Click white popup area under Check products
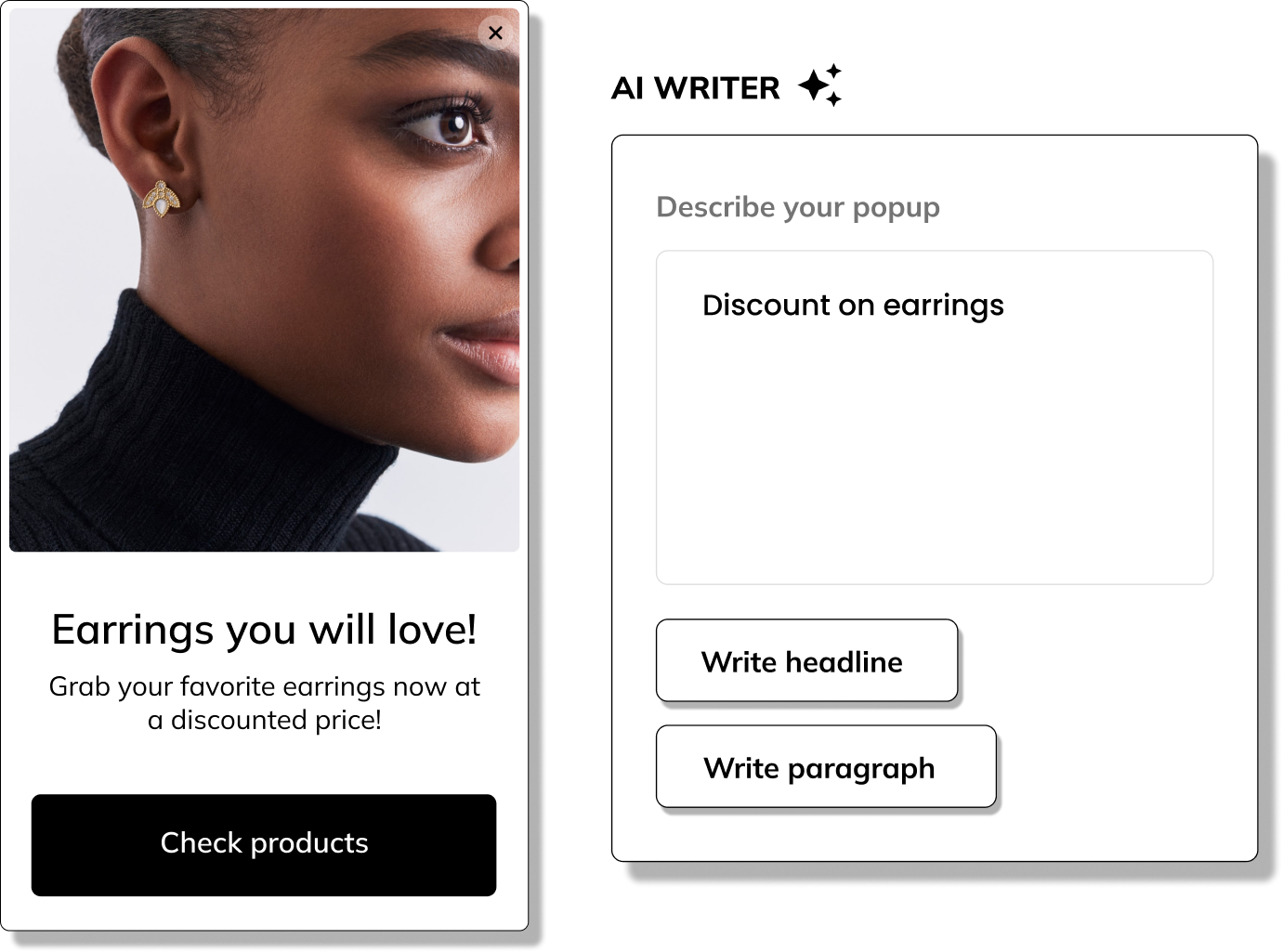Image resolution: width=1283 pixels, height=952 pixels. 264,913
